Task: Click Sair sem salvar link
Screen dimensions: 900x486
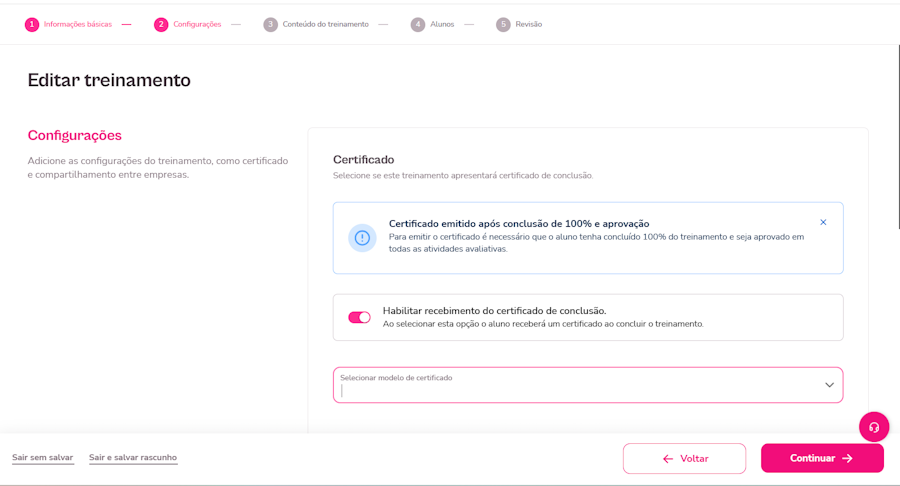Action: pos(42,457)
